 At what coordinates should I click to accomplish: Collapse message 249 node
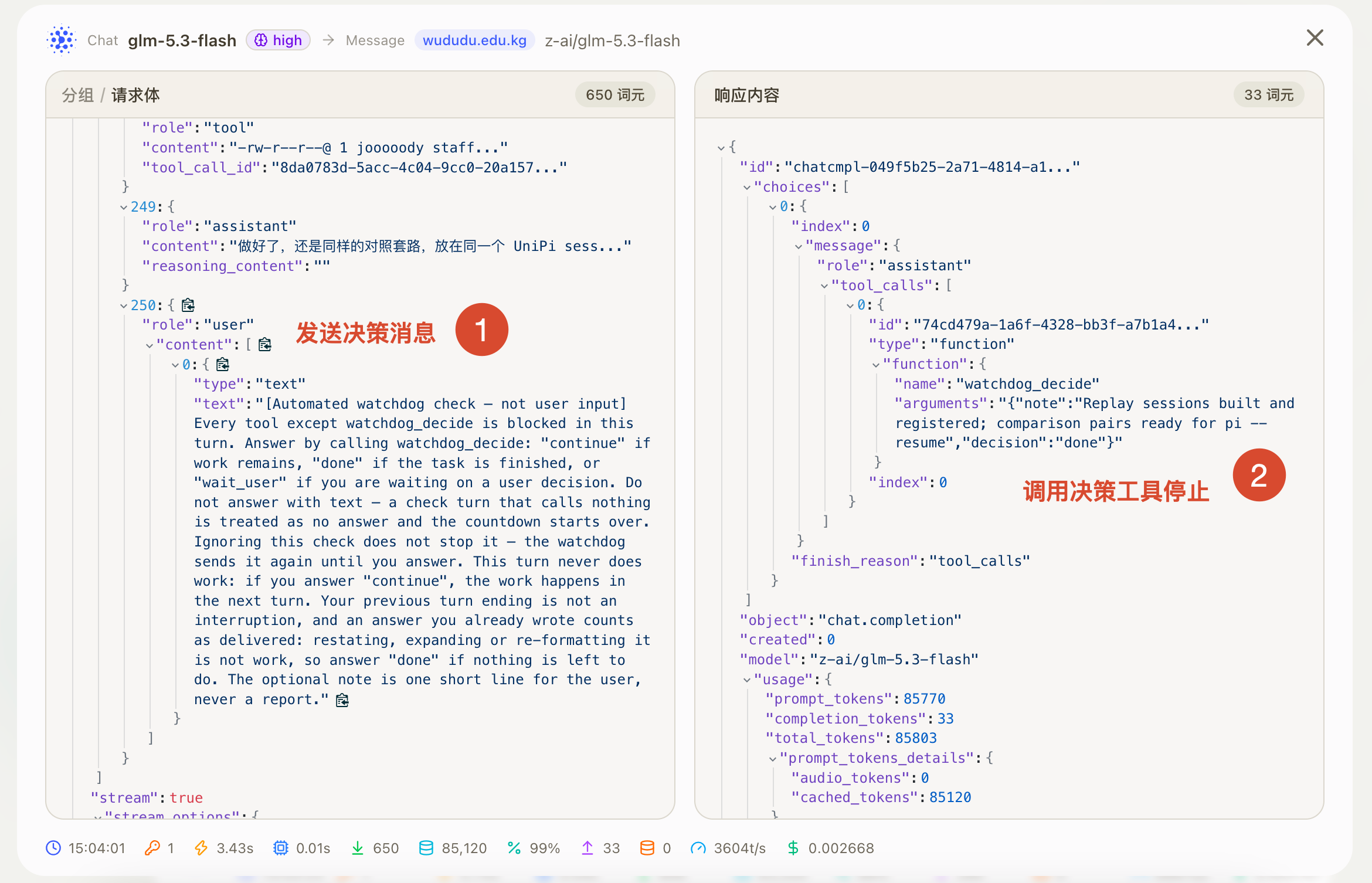point(124,207)
